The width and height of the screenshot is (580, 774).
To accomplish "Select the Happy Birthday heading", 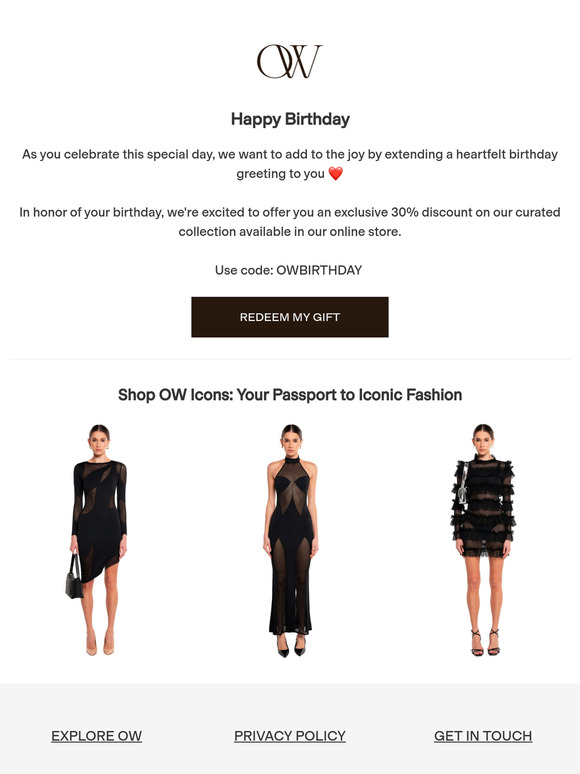I will 290,119.
